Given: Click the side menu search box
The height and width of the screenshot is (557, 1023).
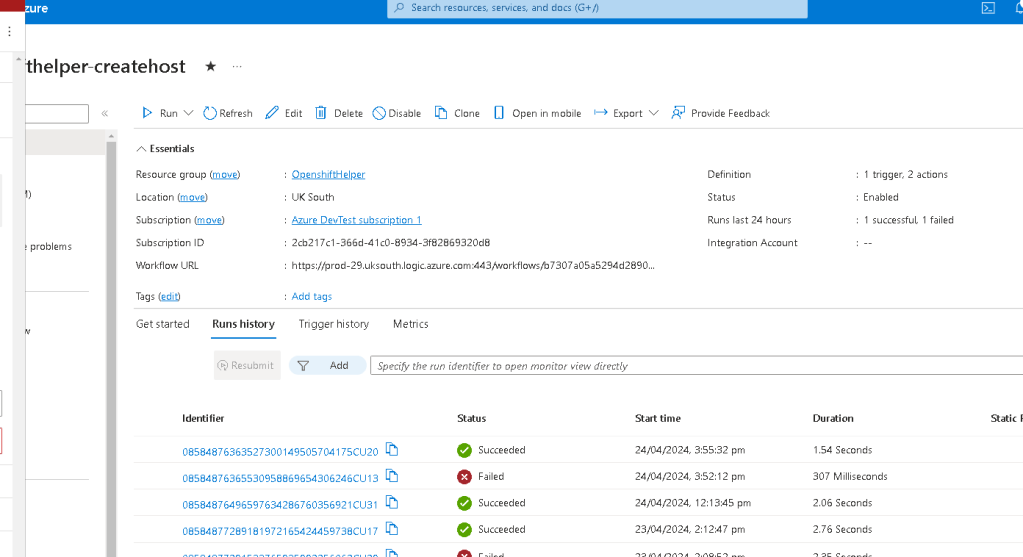Looking at the screenshot, I should point(57,113).
